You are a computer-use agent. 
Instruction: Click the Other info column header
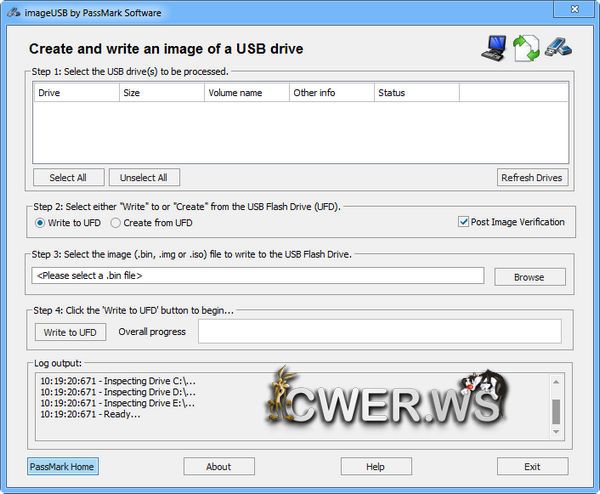point(330,92)
